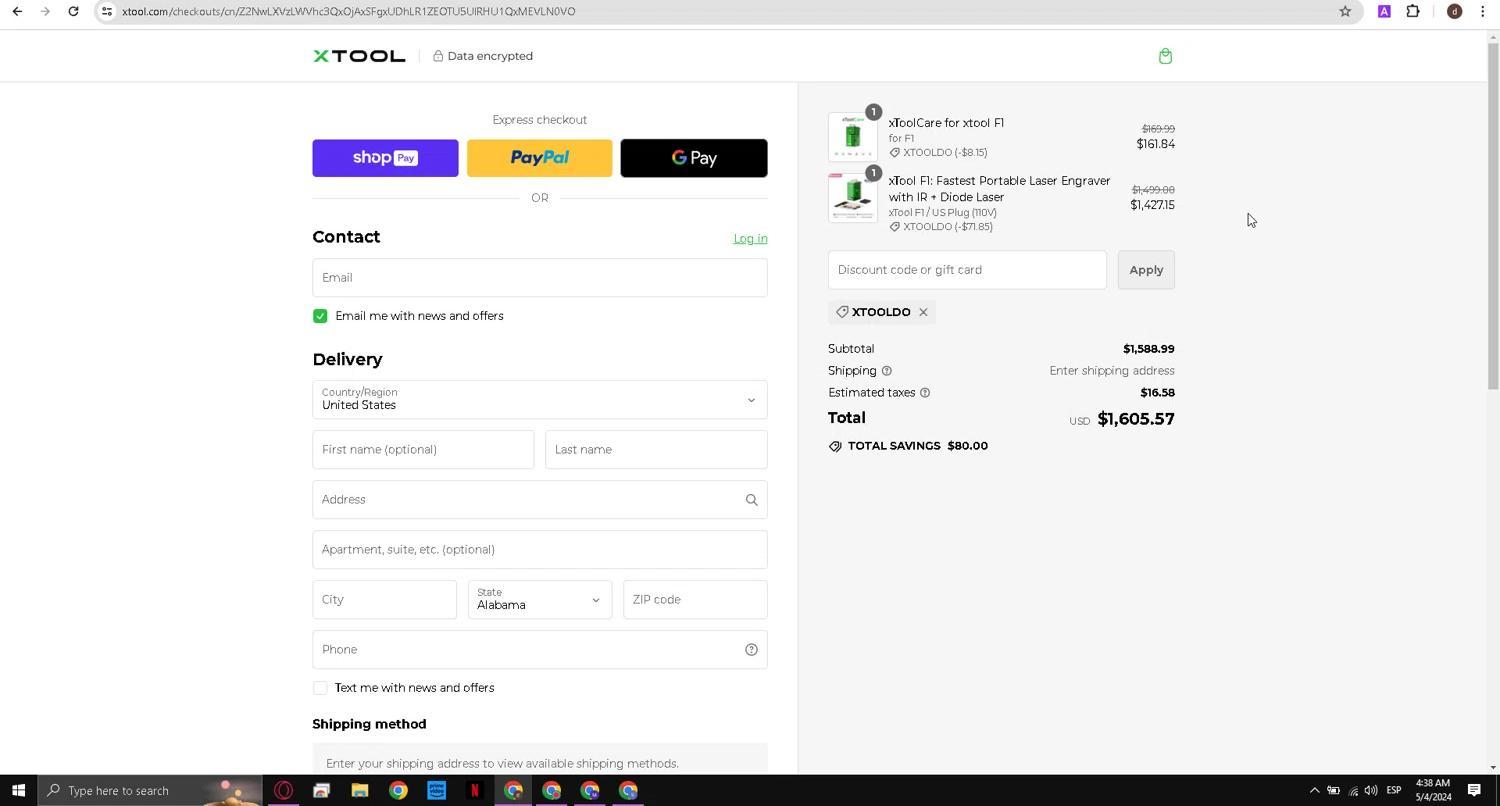The height and width of the screenshot is (806, 1500).
Task: Open the Opera browser from the taskbar
Action: click(283, 791)
